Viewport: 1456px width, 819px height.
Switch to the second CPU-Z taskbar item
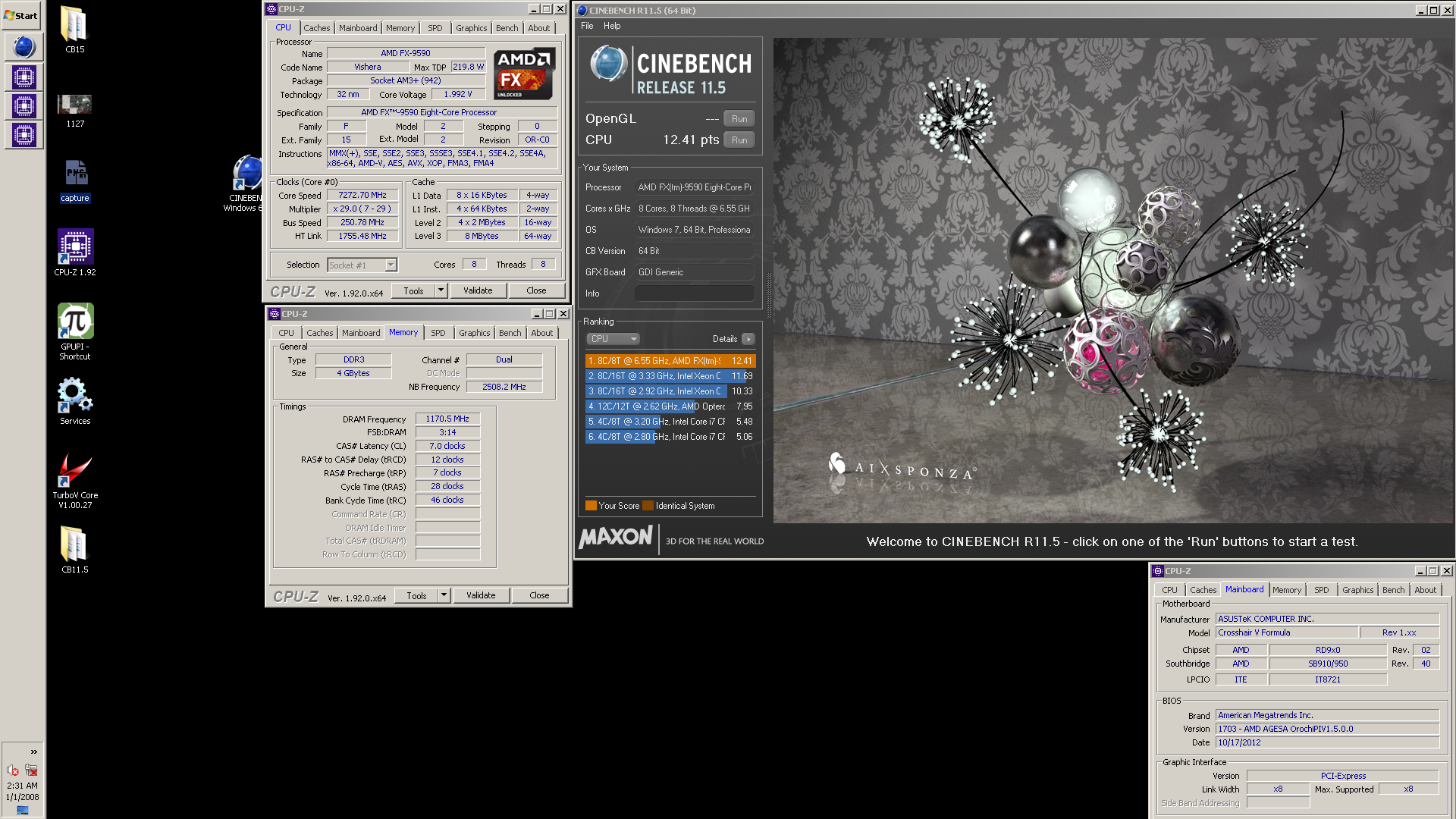(24, 106)
